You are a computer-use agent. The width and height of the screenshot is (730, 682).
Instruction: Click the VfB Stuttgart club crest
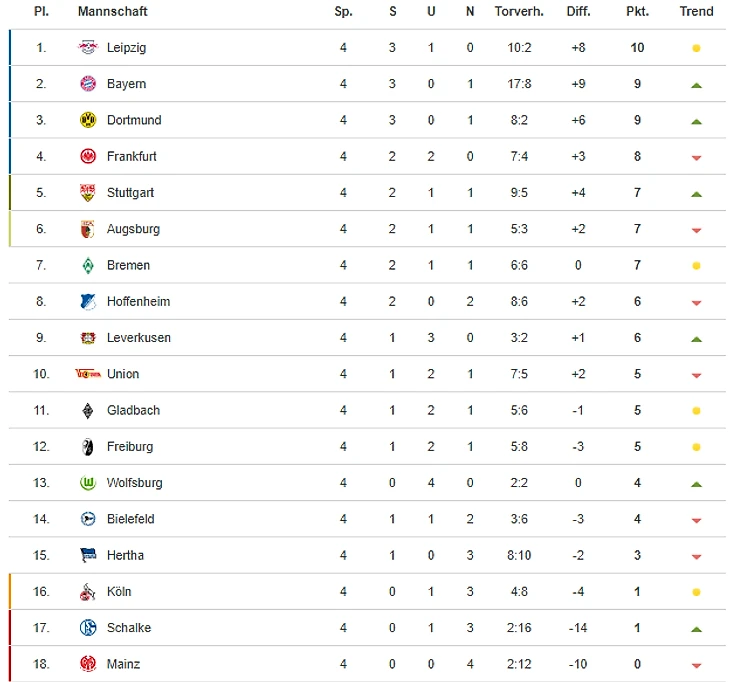tap(87, 193)
